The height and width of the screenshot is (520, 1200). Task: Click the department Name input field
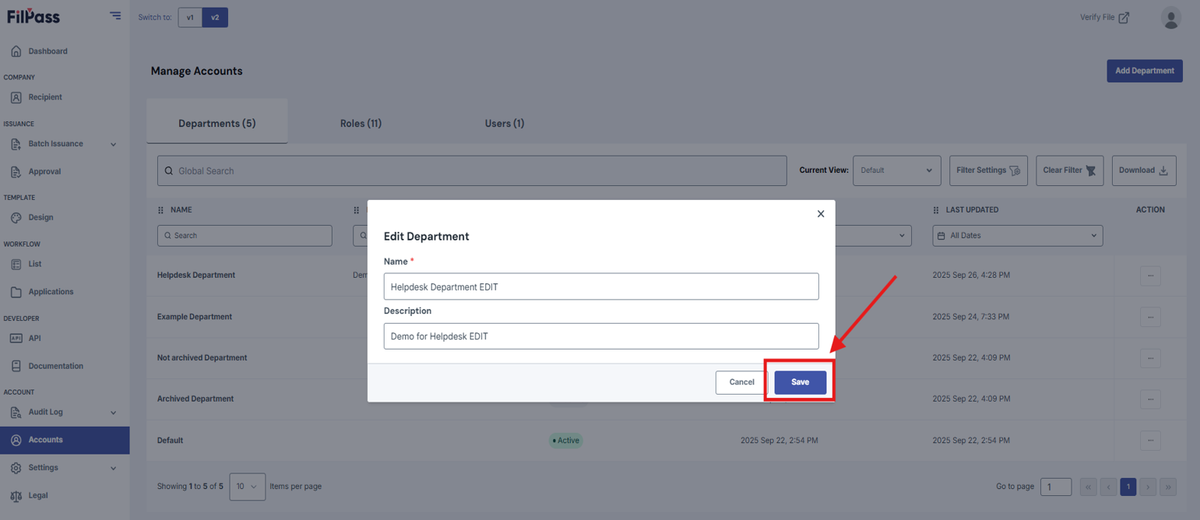[601, 286]
